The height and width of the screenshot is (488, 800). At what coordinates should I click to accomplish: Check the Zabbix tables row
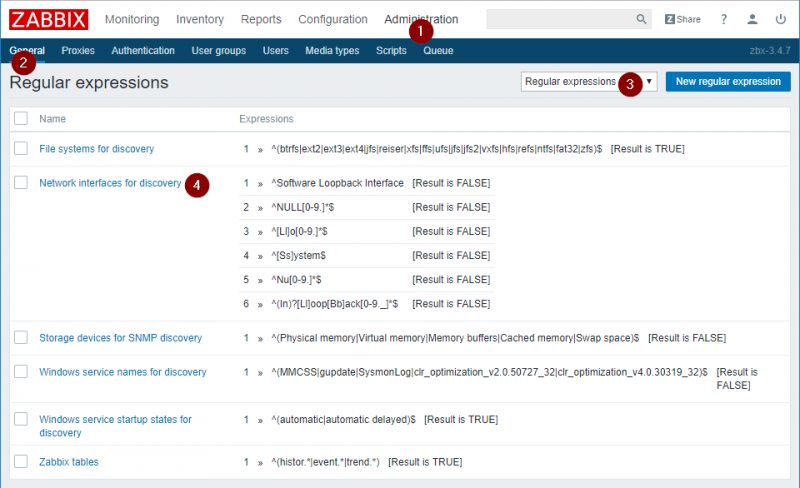21,461
